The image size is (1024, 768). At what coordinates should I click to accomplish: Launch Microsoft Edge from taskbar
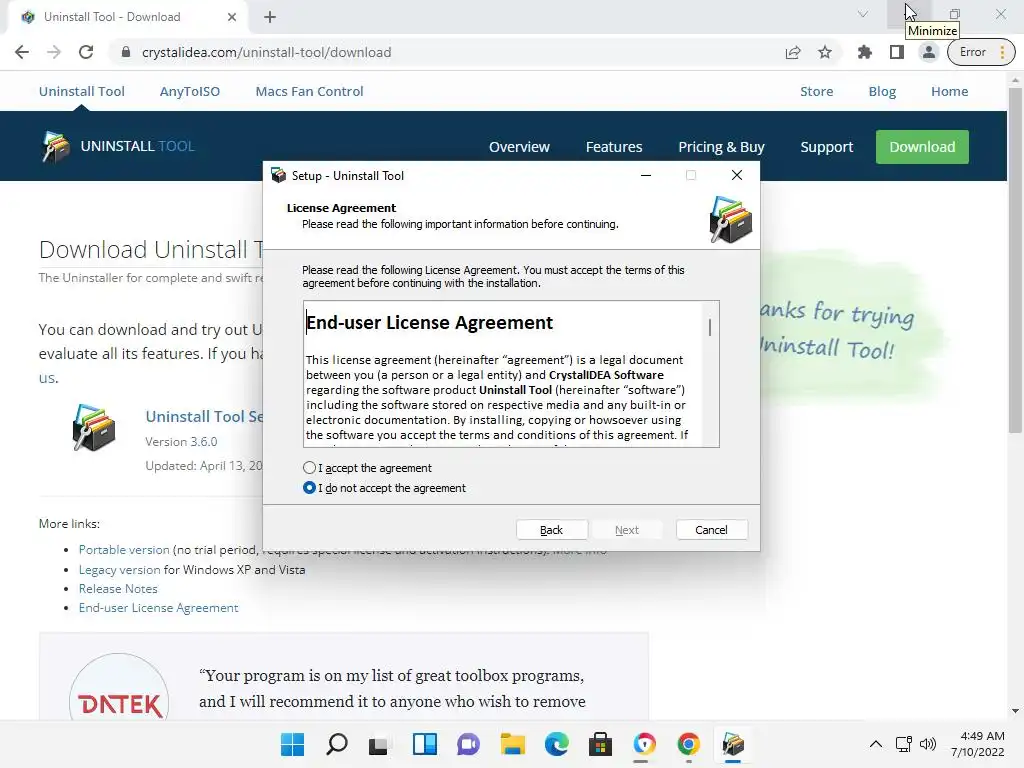(556, 744)
